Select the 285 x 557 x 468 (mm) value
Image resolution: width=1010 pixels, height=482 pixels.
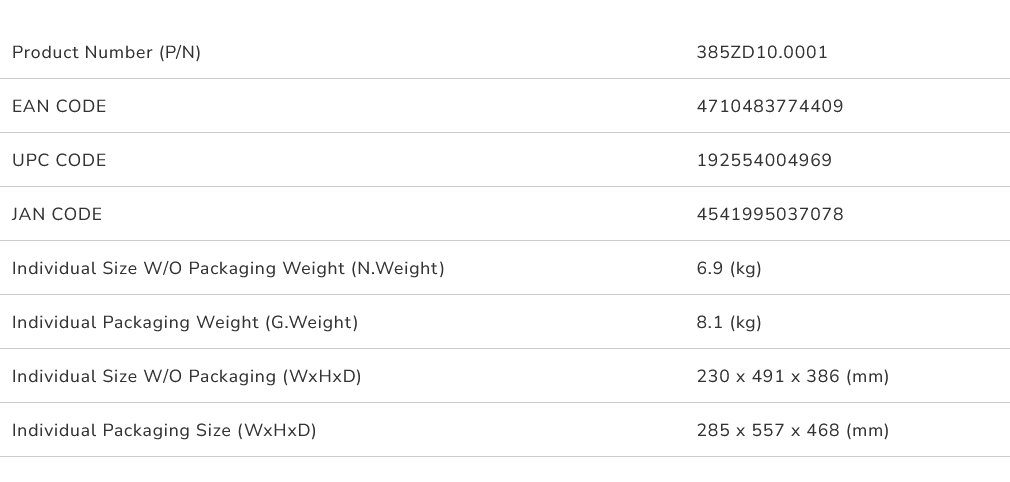tap(792, 431)
